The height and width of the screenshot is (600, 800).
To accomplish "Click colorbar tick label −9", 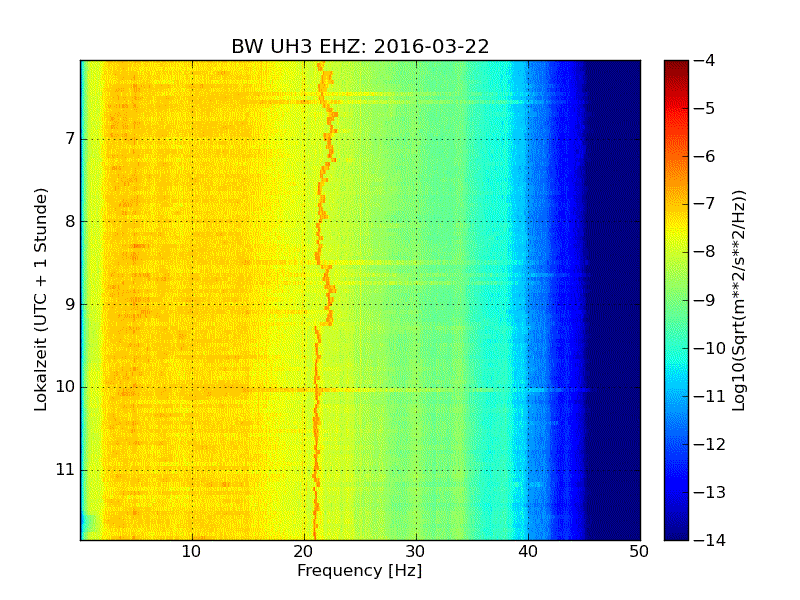I will (705, 300).
